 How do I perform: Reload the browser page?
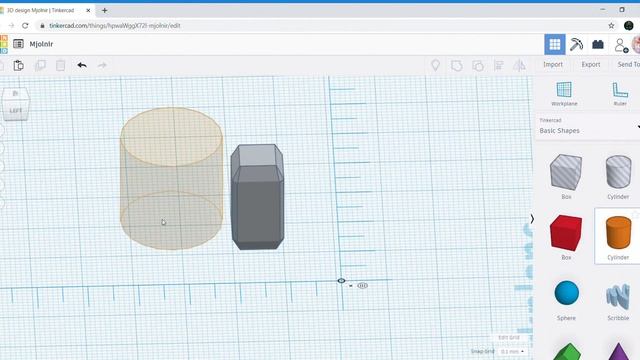pyautogui.click(x=25, y=25)
